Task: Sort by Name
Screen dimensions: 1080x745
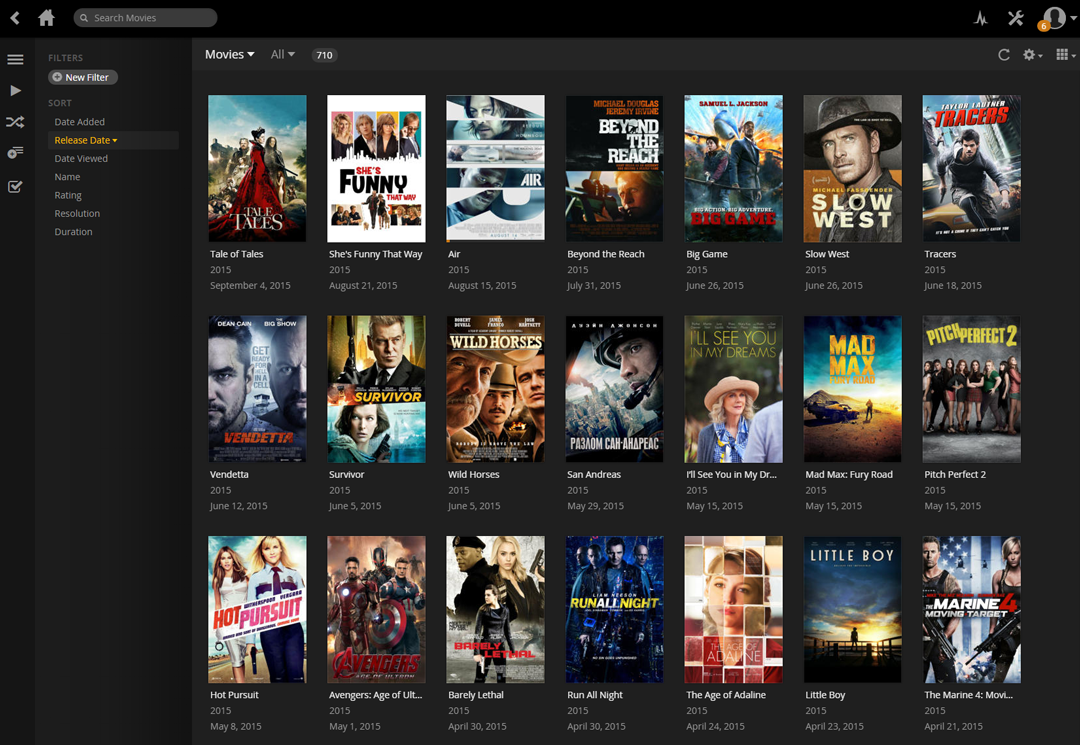Action: point(67,177)
